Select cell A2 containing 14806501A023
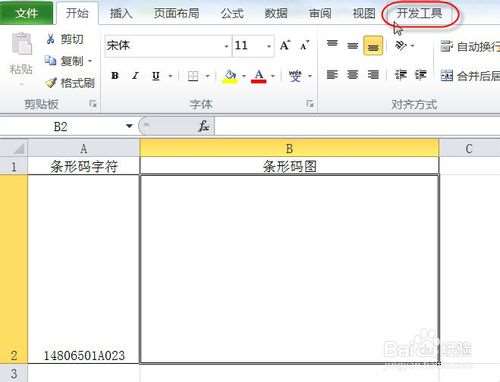The height and width of the screenshot is (382, 500). coord(84,269)
